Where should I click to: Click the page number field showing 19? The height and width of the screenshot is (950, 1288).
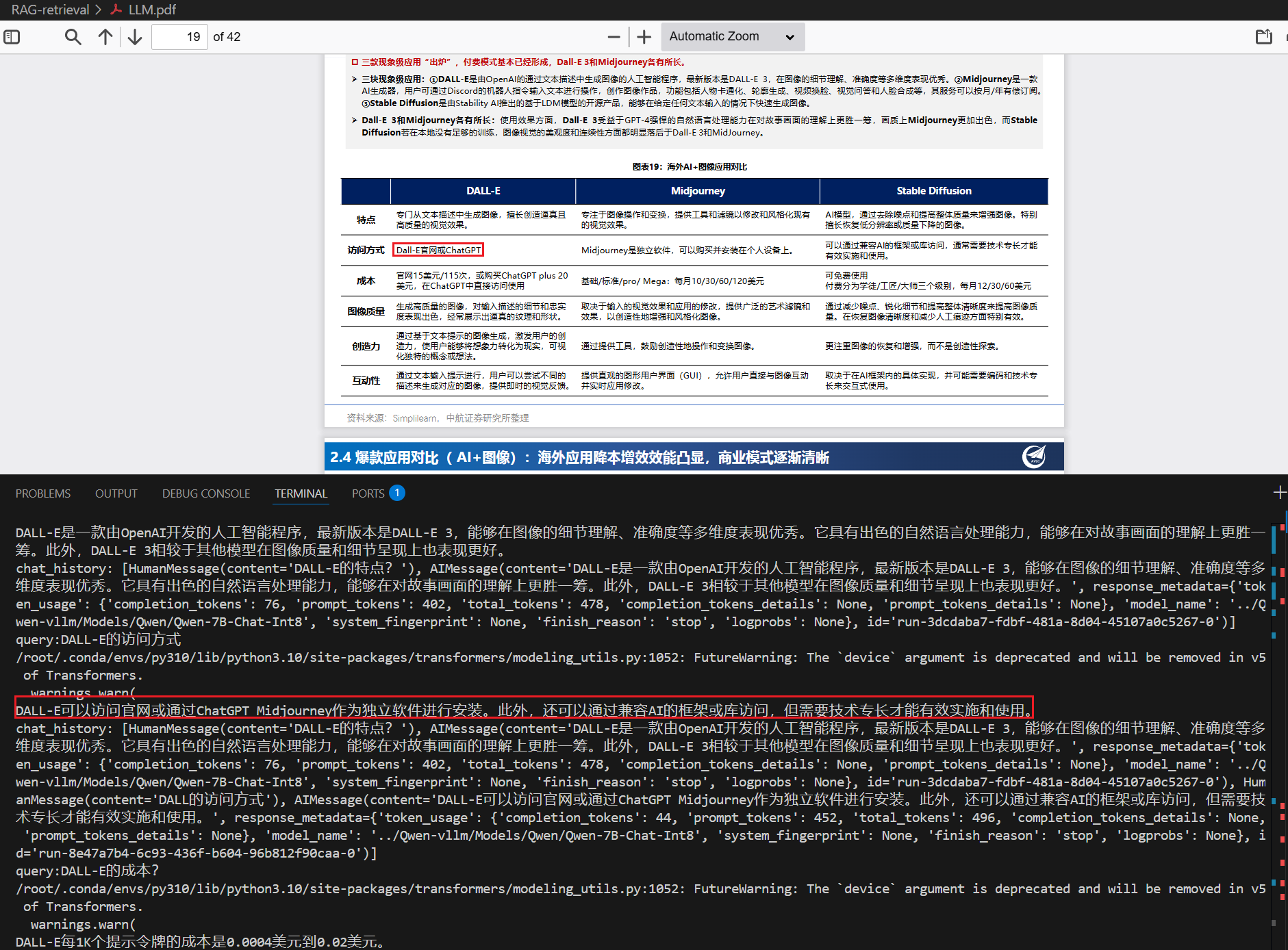tap(179, 37)
